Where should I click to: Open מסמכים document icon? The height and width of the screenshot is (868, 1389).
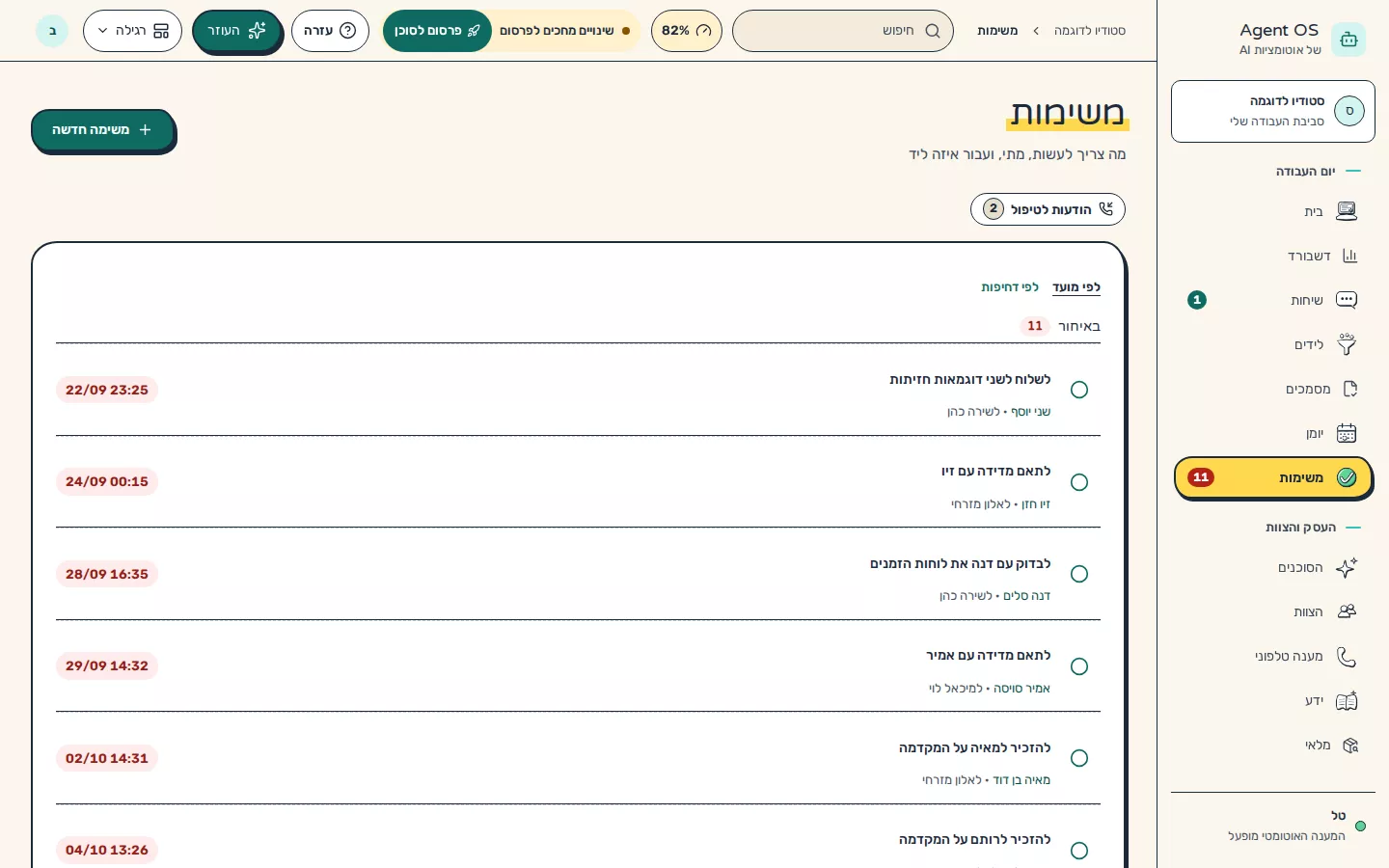[x=1349, y=389]
